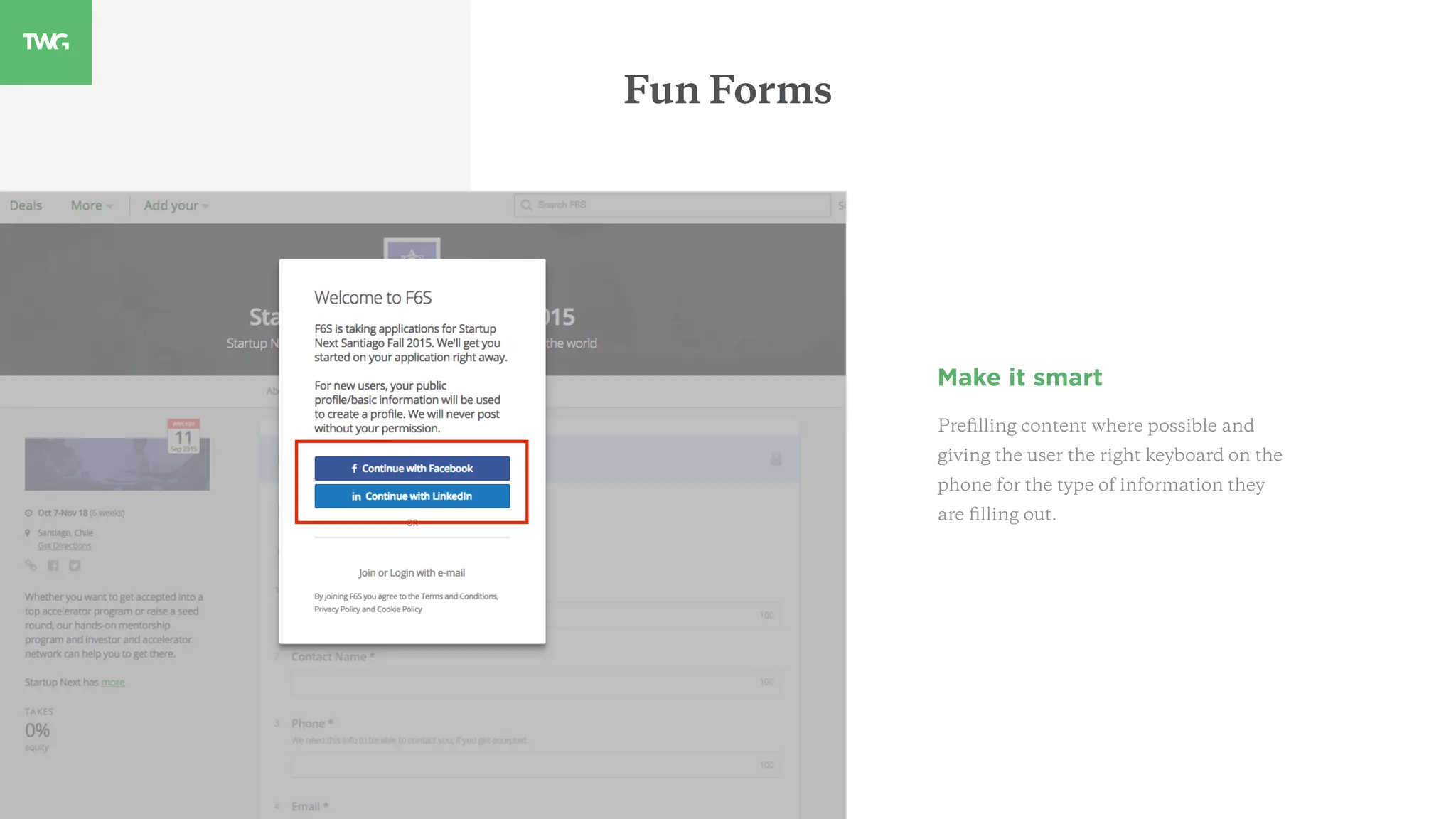Click the program banner thumbnail image
Screen dimensions: 1456x819
[x=117, y=464]
